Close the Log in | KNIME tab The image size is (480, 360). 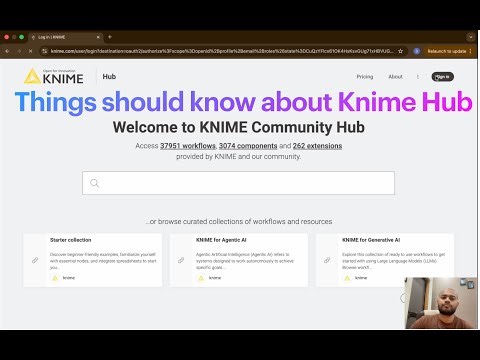tap(98, 37)
